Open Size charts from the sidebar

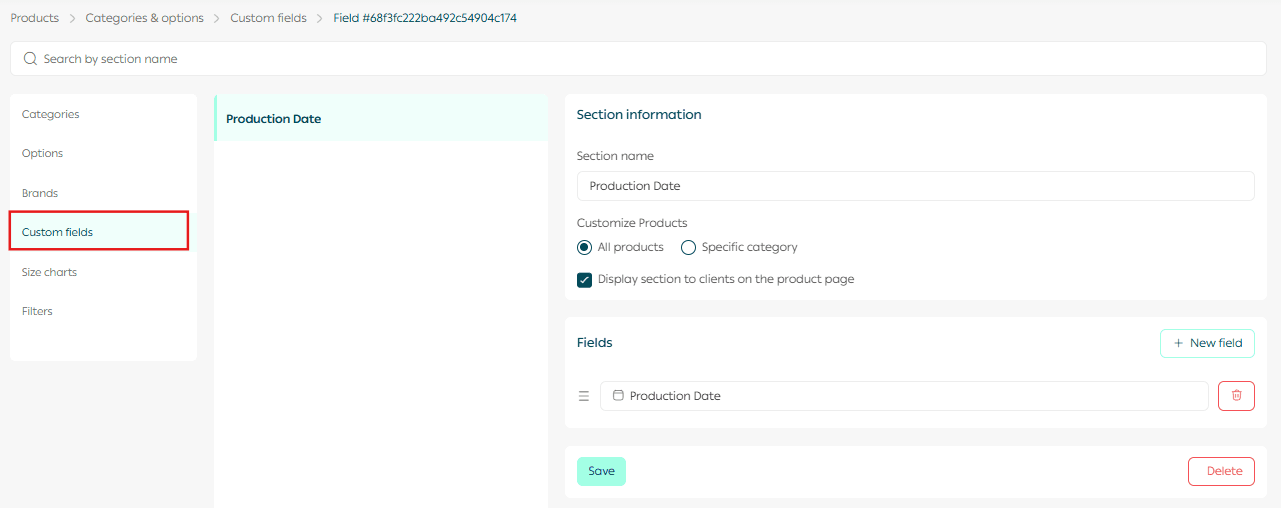point(50,272)
